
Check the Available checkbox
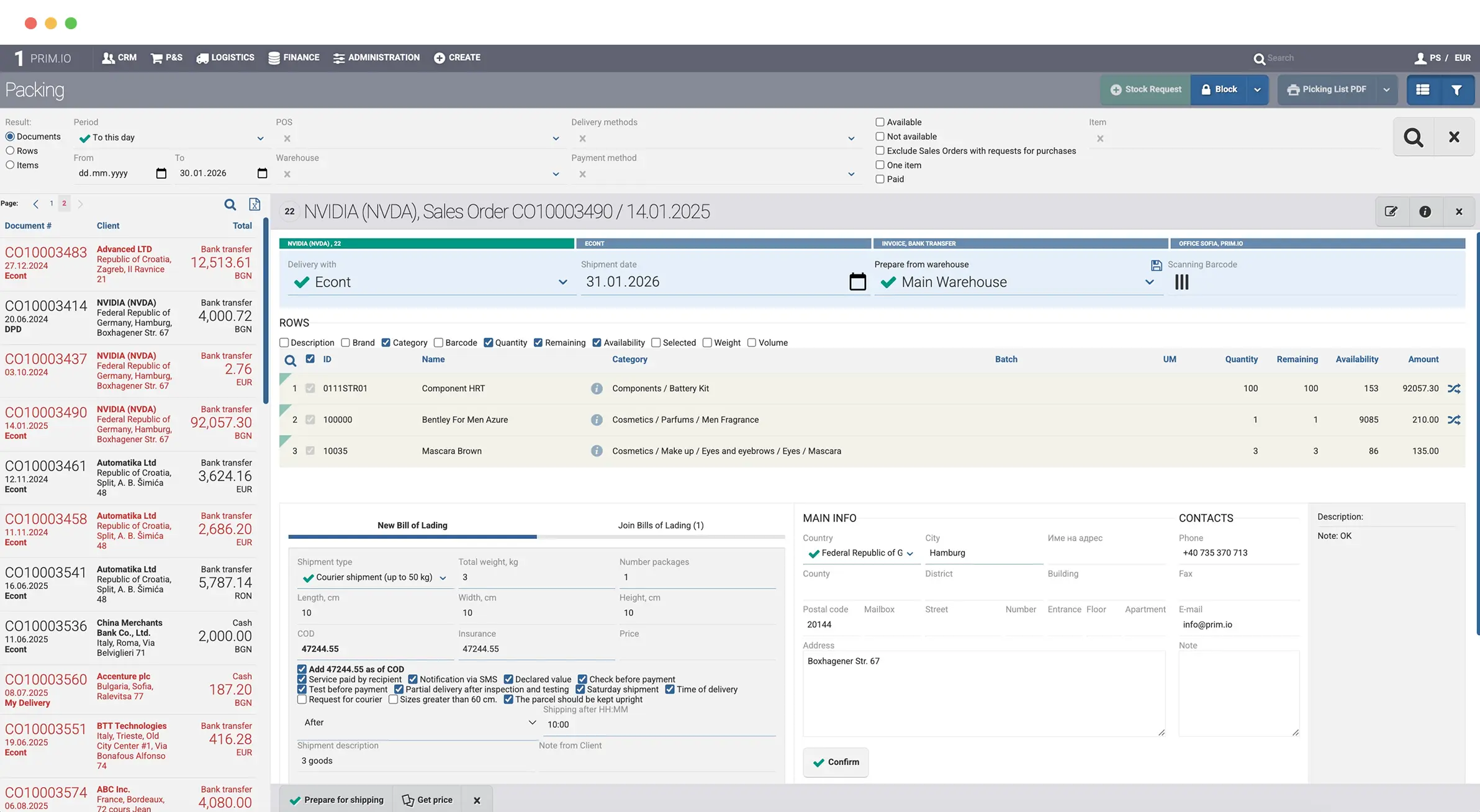click(880, 122)
